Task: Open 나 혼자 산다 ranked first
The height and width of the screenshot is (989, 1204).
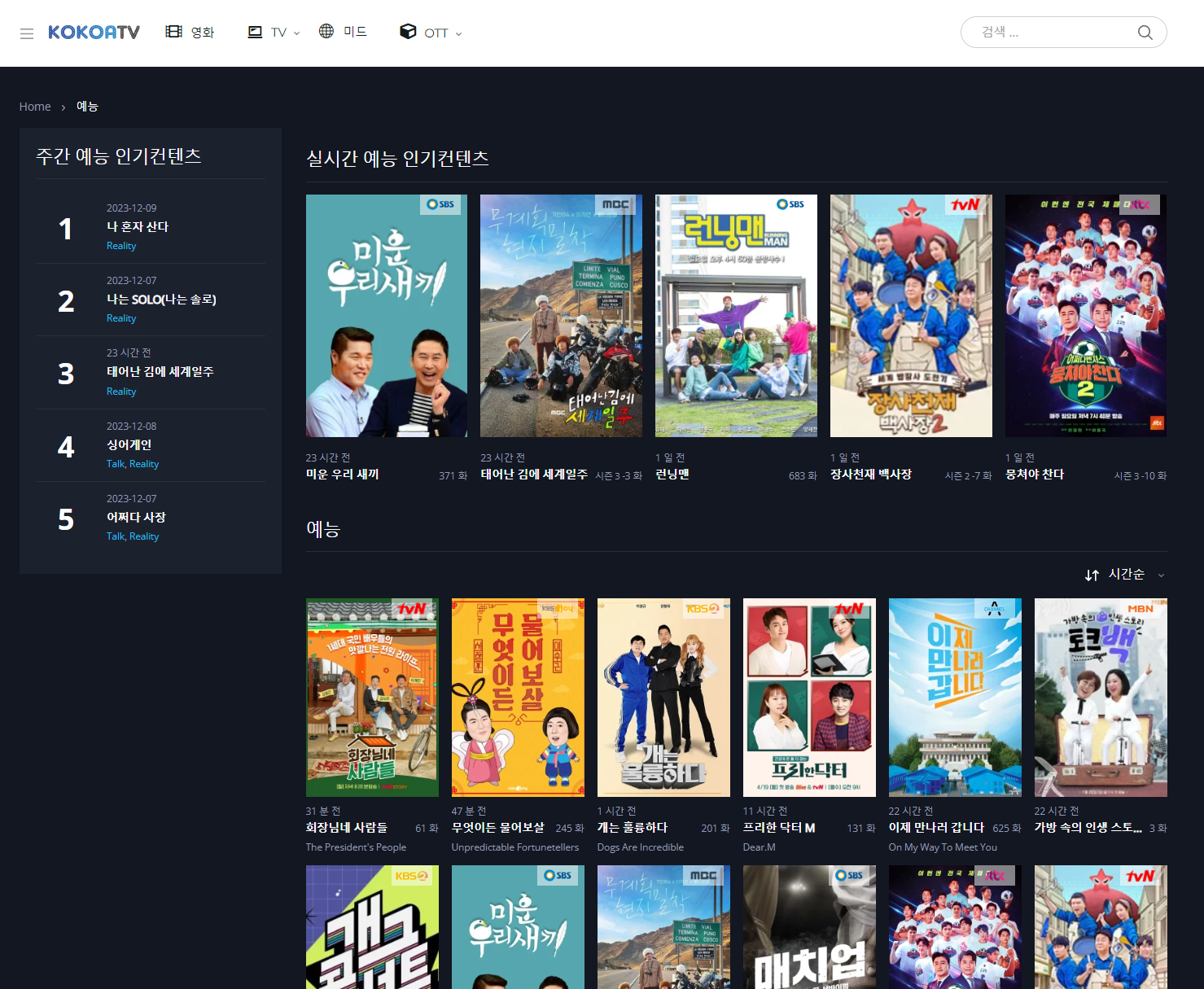Action: coord(137,227)
